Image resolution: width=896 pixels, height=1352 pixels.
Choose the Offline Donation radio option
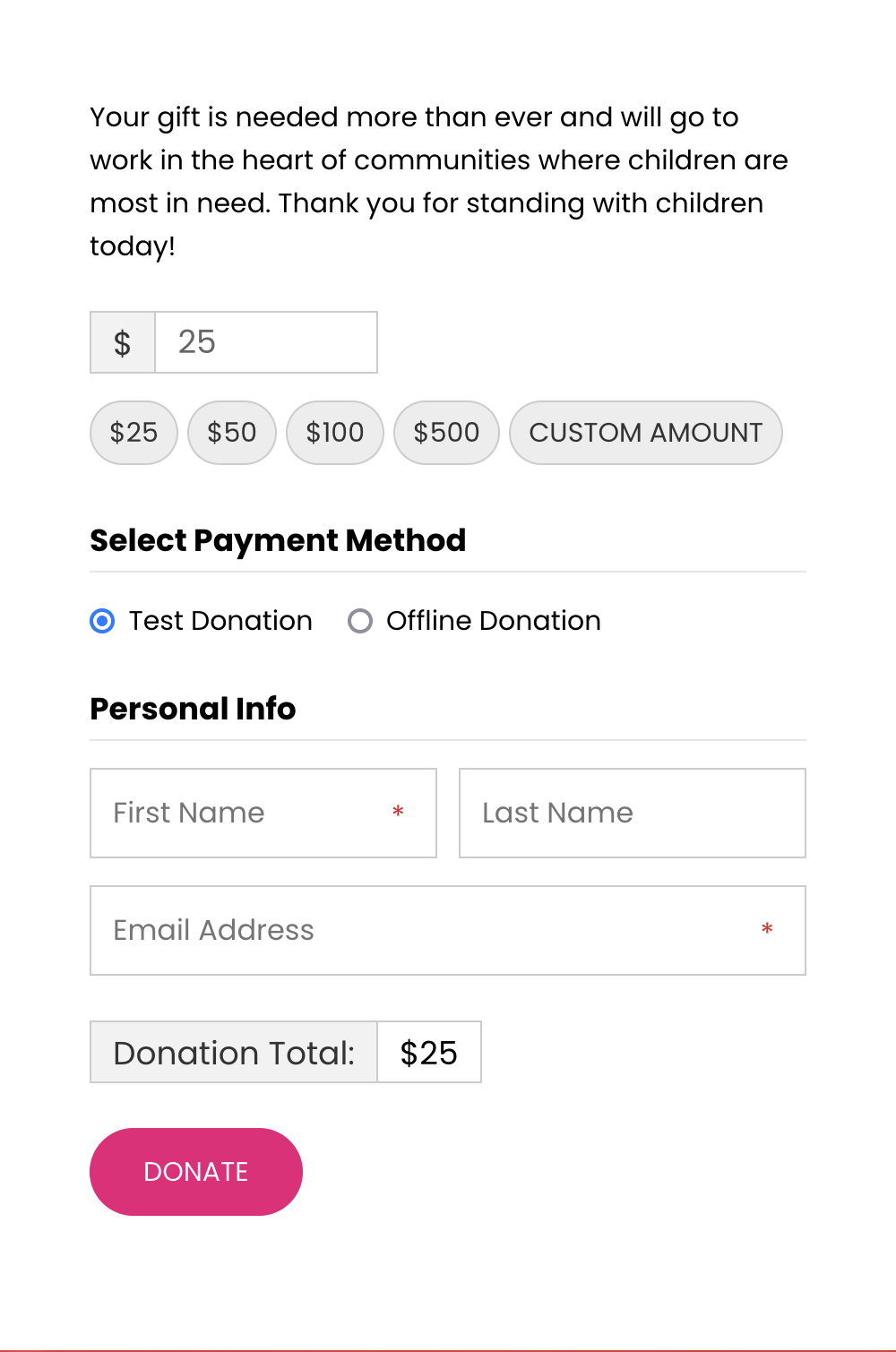click(x=360, y=621)
